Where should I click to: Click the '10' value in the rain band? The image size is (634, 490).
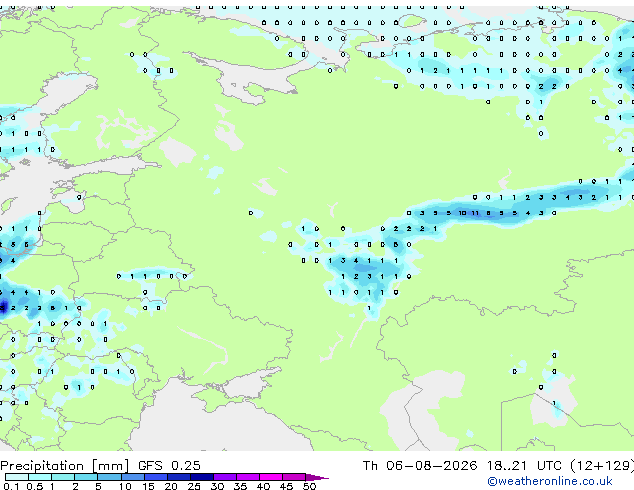[462, 213]
